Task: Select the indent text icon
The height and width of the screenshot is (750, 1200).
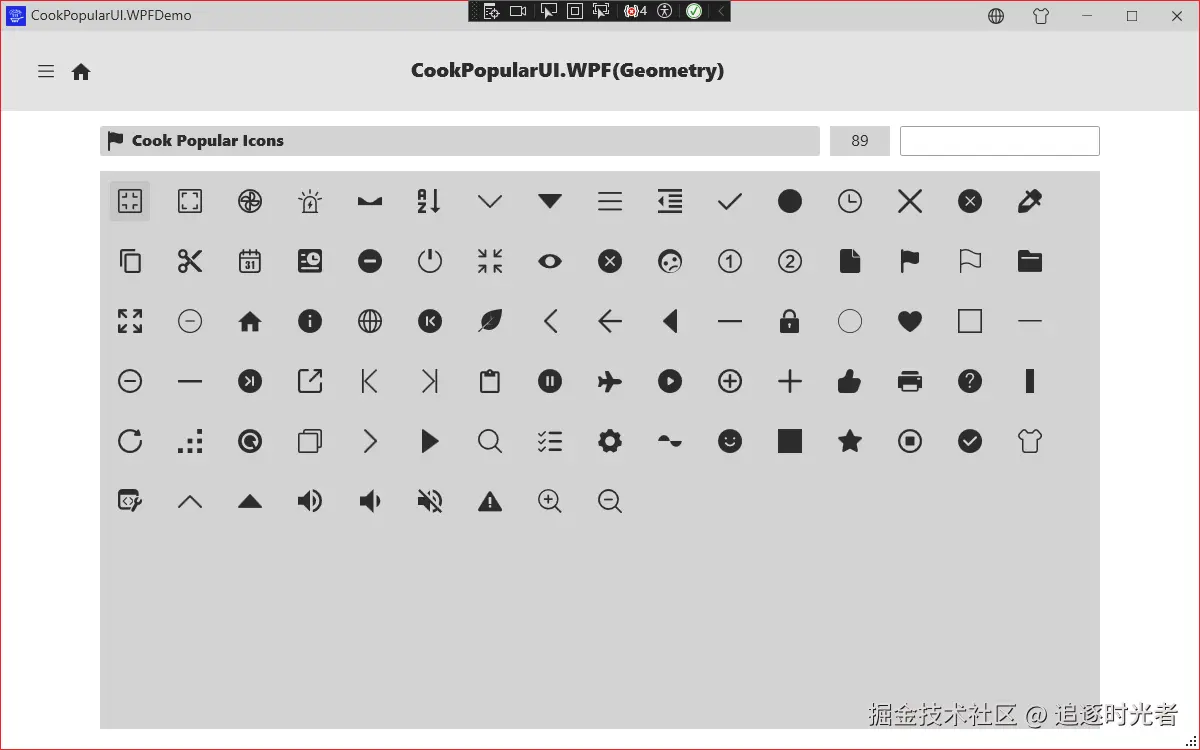Action: point(670,201)
